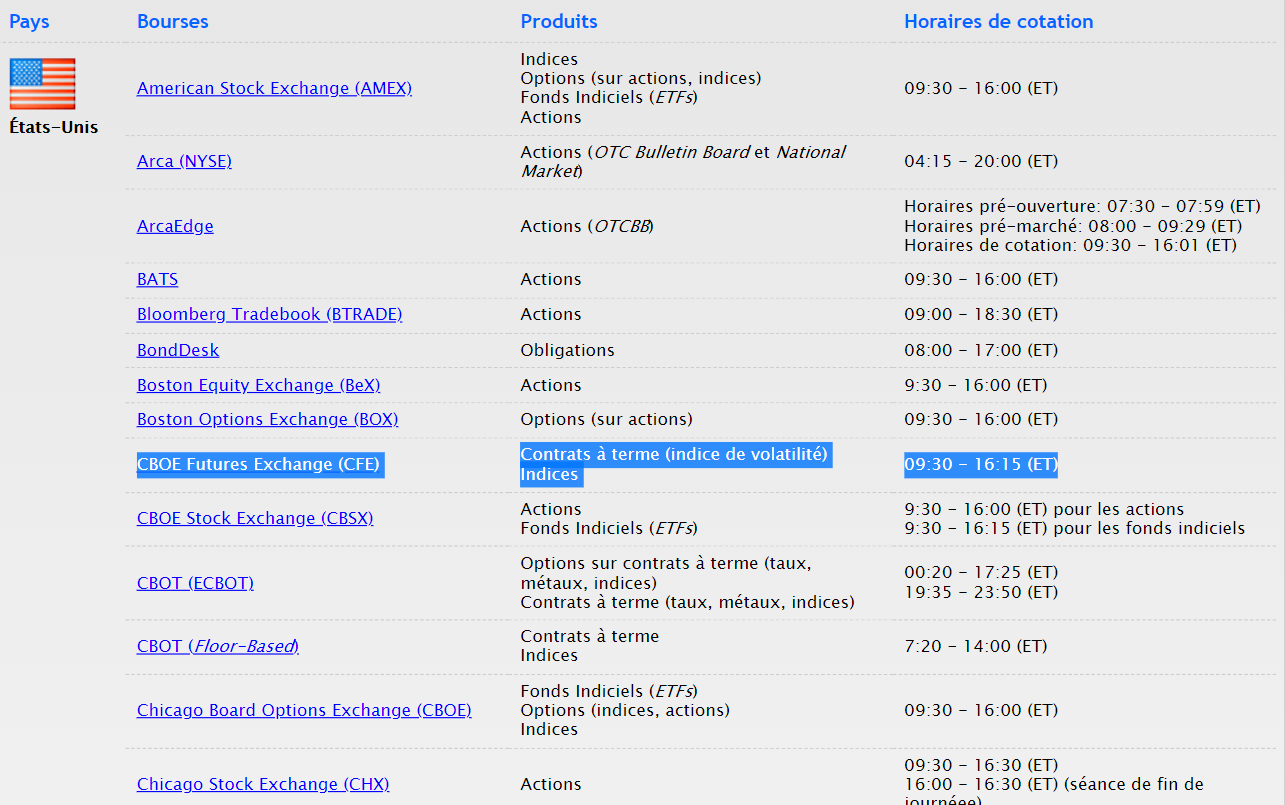Screen dimensions: 1285x805
Task: Click the Actions (OTCBB) product text
Action: point(587,226)
